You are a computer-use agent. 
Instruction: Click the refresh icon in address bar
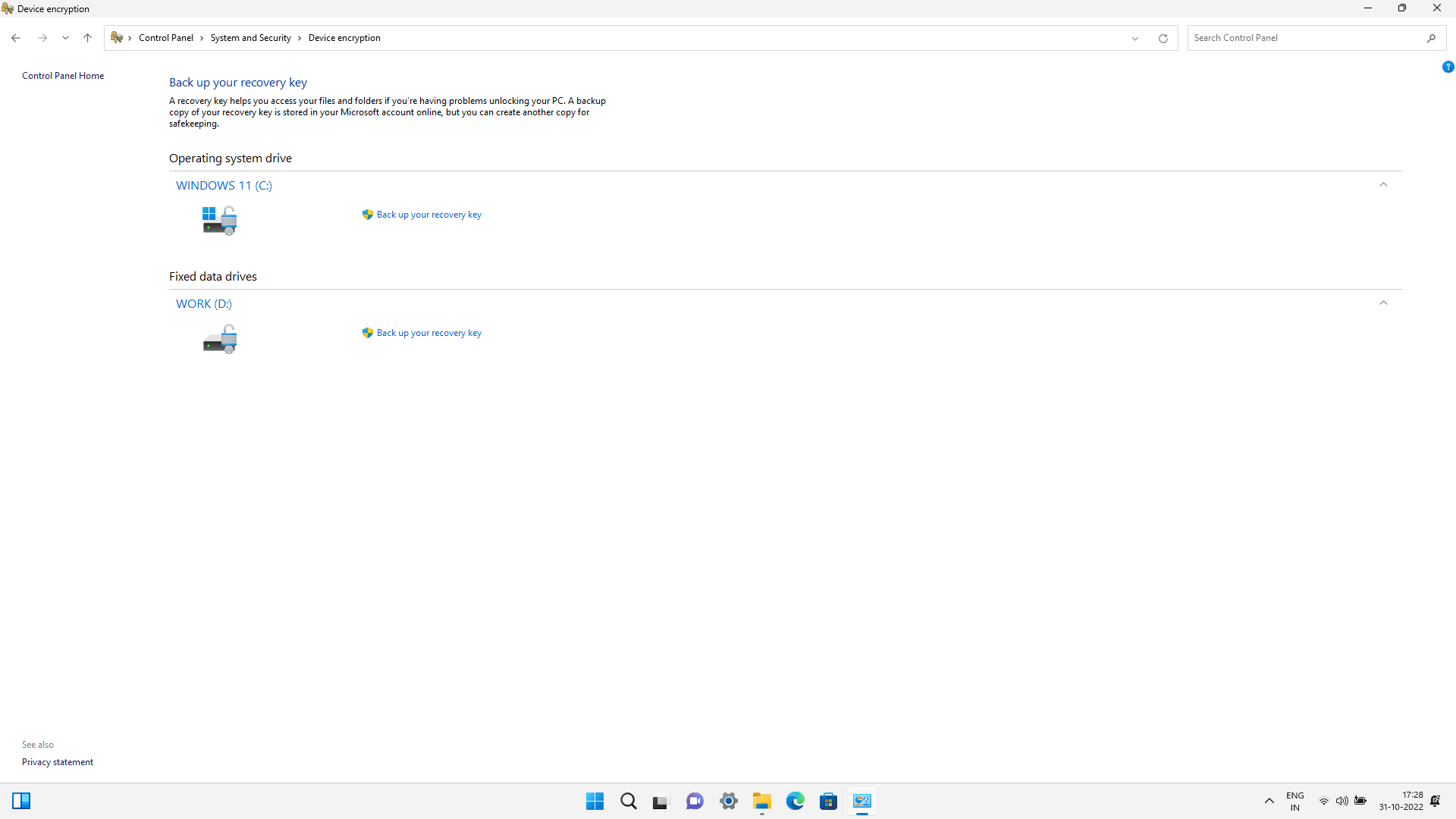1163,38
